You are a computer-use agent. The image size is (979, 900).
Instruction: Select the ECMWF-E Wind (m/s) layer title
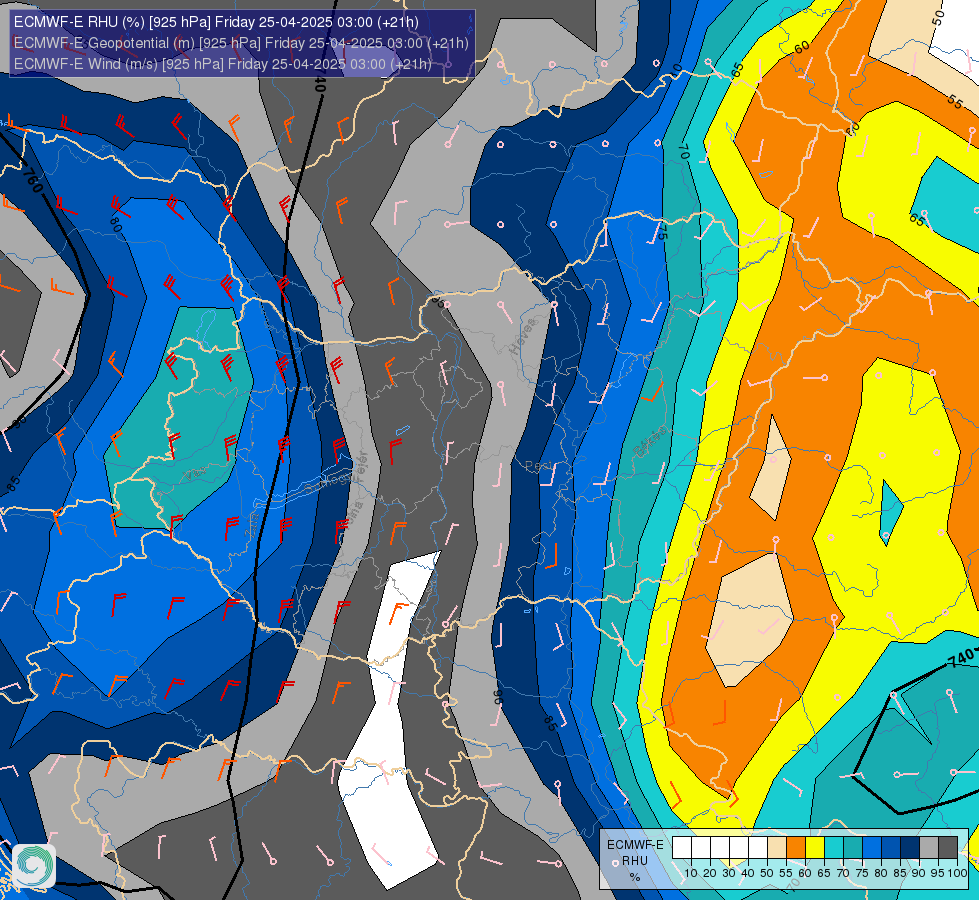tap(222, 64)
